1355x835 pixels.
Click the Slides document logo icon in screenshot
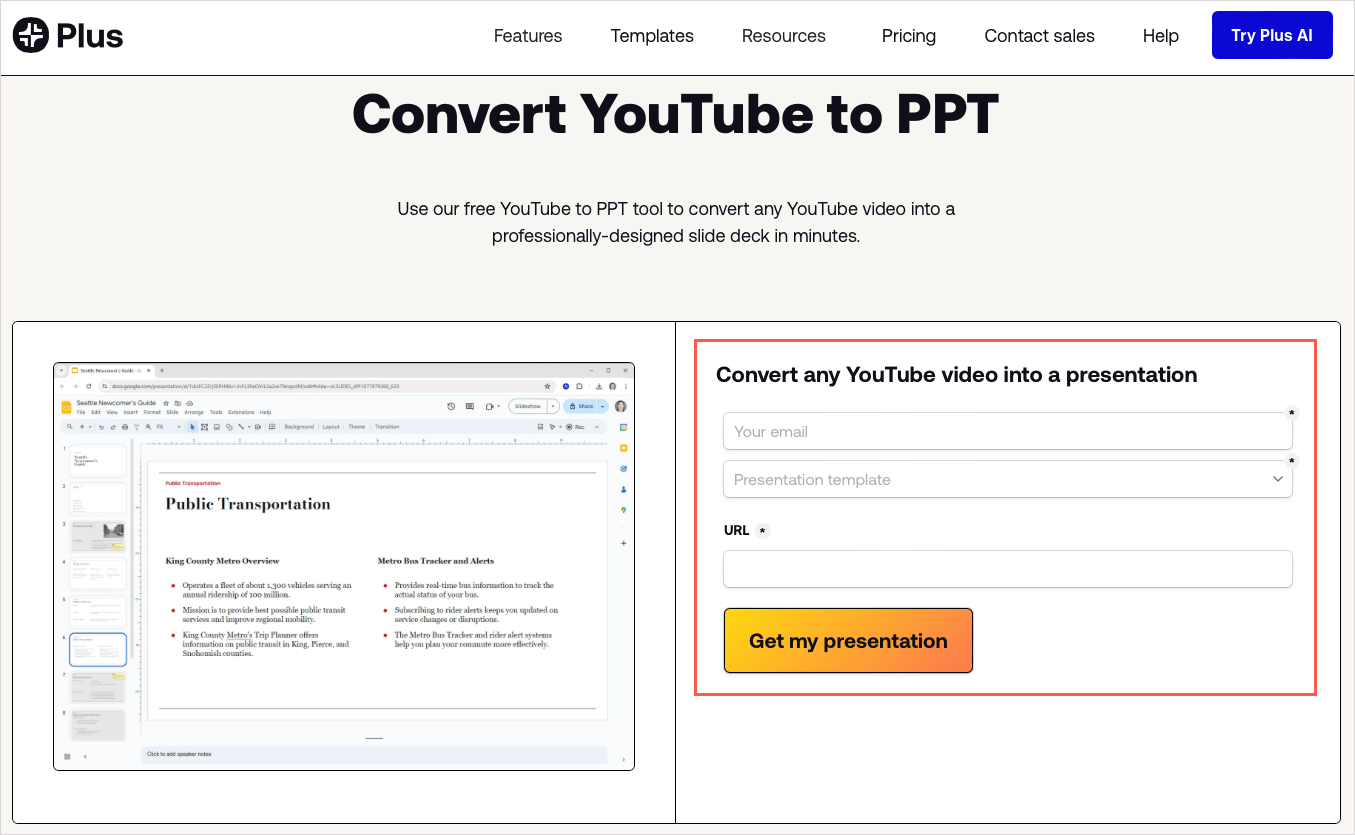coord(66,407)
